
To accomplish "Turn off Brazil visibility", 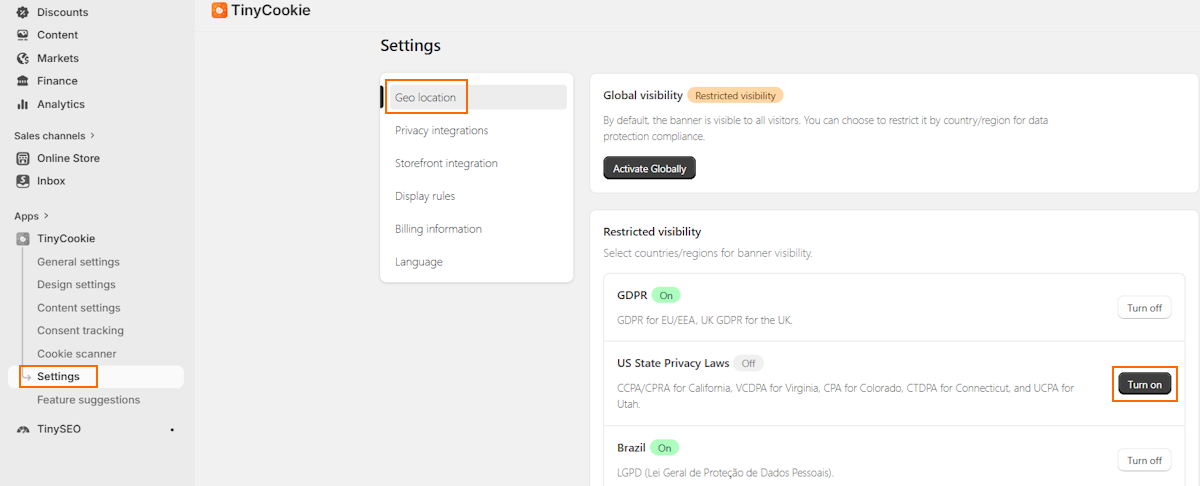I will [x=1144, y=460].
